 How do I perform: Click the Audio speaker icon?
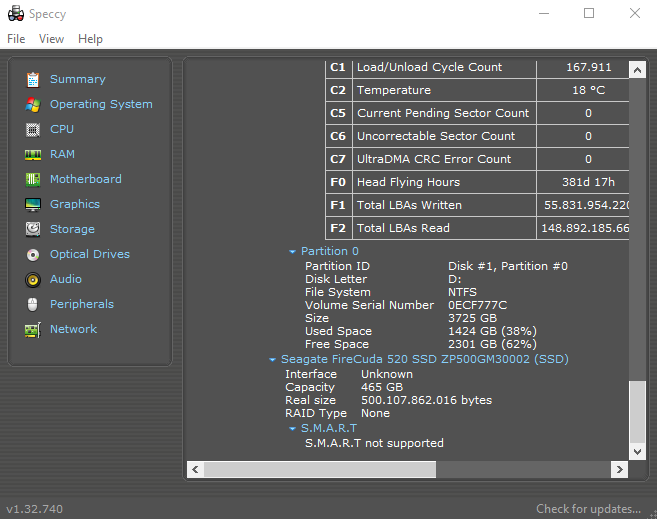pos(33,279)
